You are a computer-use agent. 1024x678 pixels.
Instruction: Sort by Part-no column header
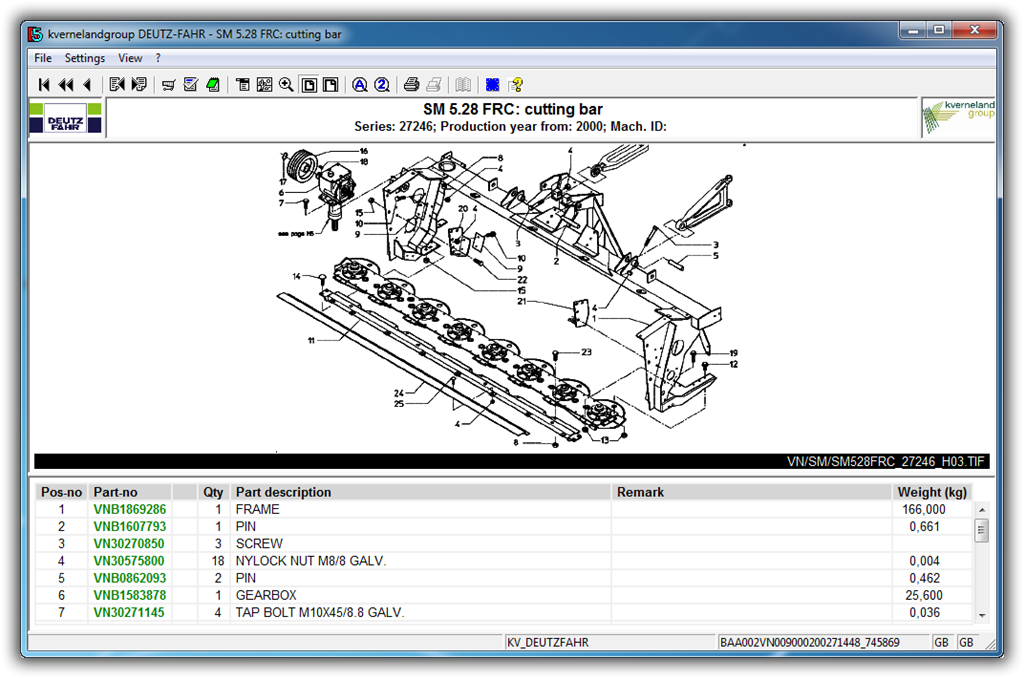130,492
